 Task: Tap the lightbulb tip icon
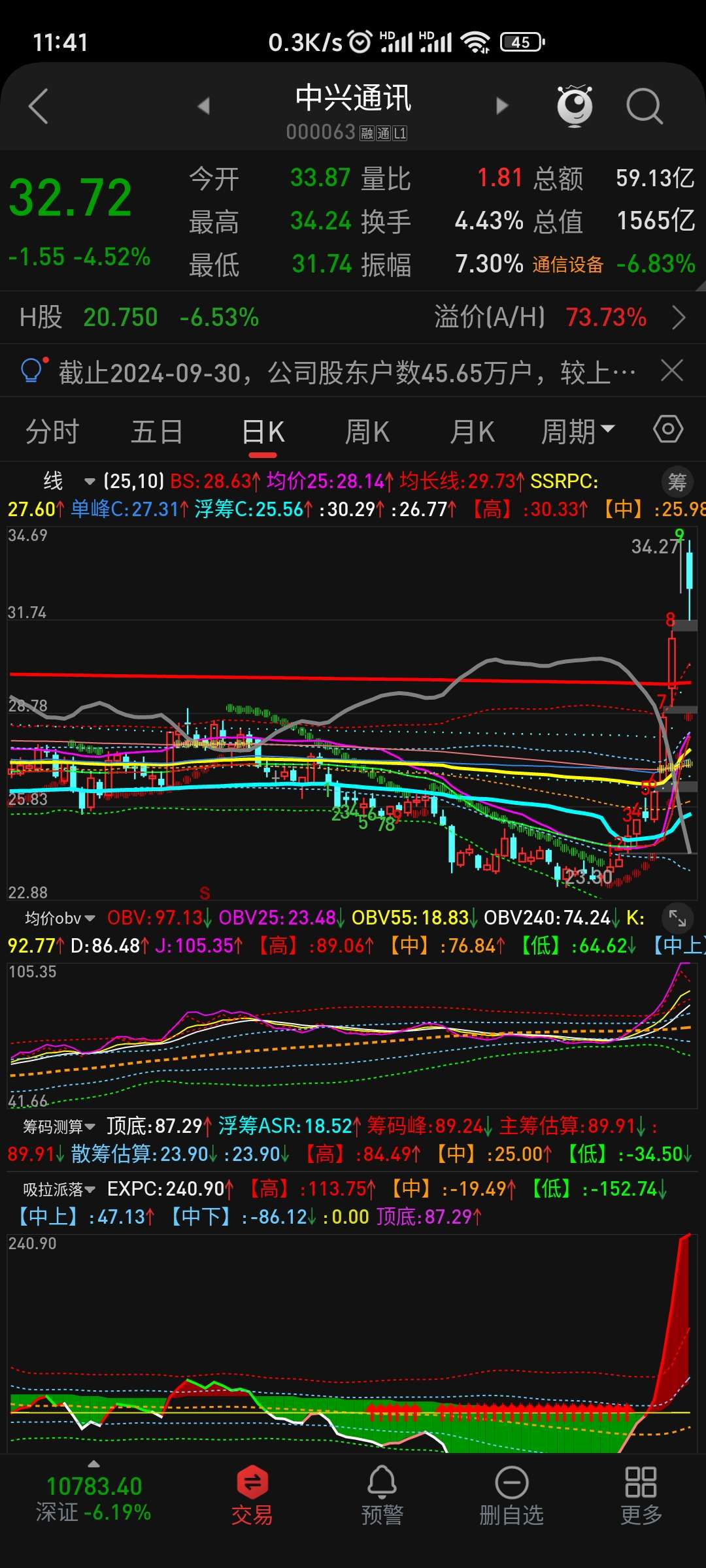point(32,371)
